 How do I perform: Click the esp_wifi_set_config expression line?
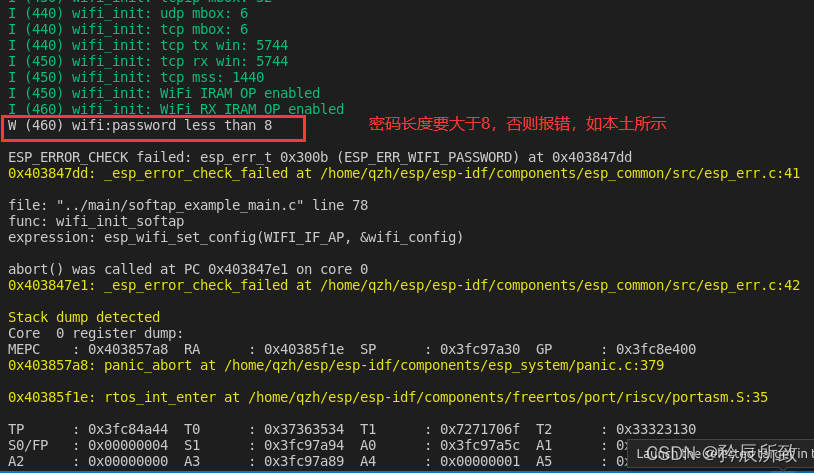(x=235, y=238)
